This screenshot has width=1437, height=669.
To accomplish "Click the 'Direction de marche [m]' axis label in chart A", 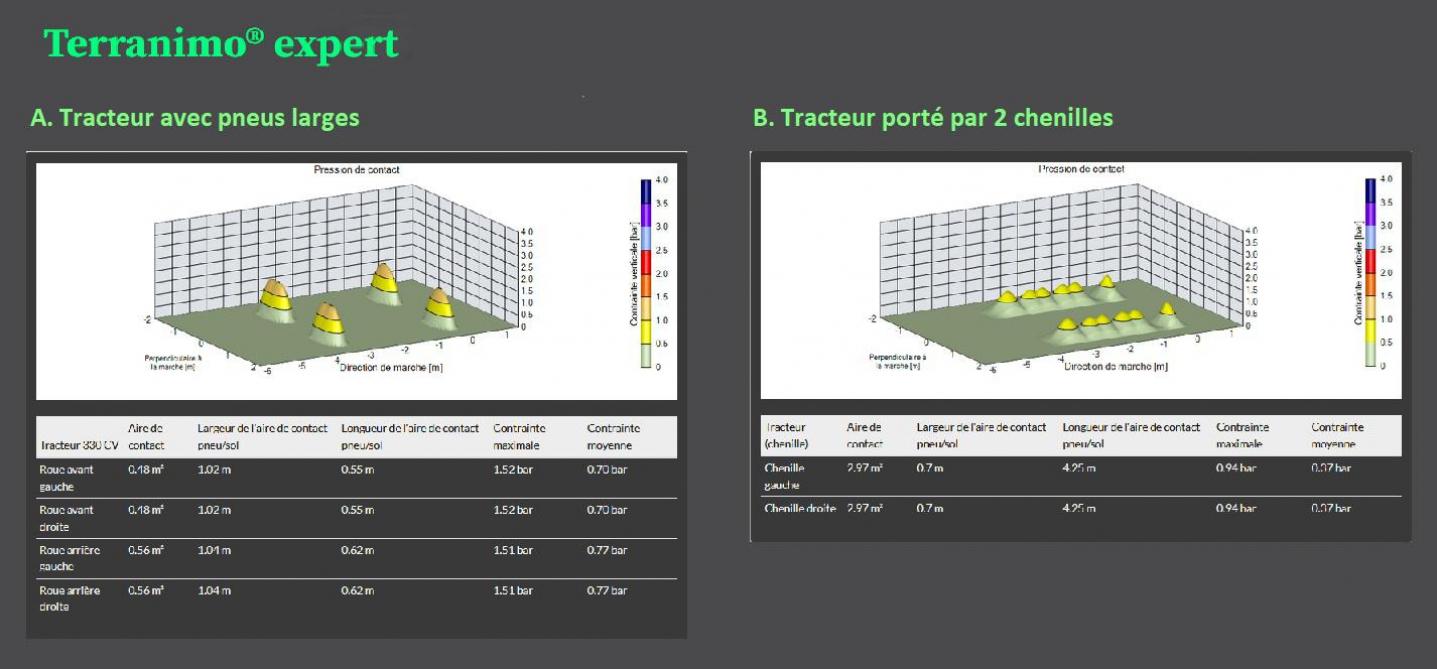I will [x=392, y=368].
